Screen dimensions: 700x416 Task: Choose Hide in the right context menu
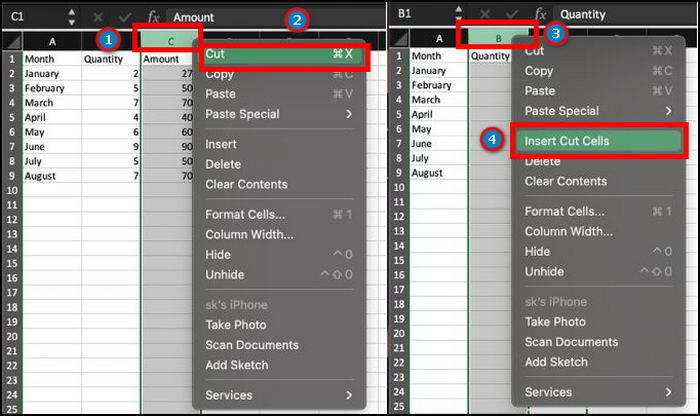pos(598,252)
